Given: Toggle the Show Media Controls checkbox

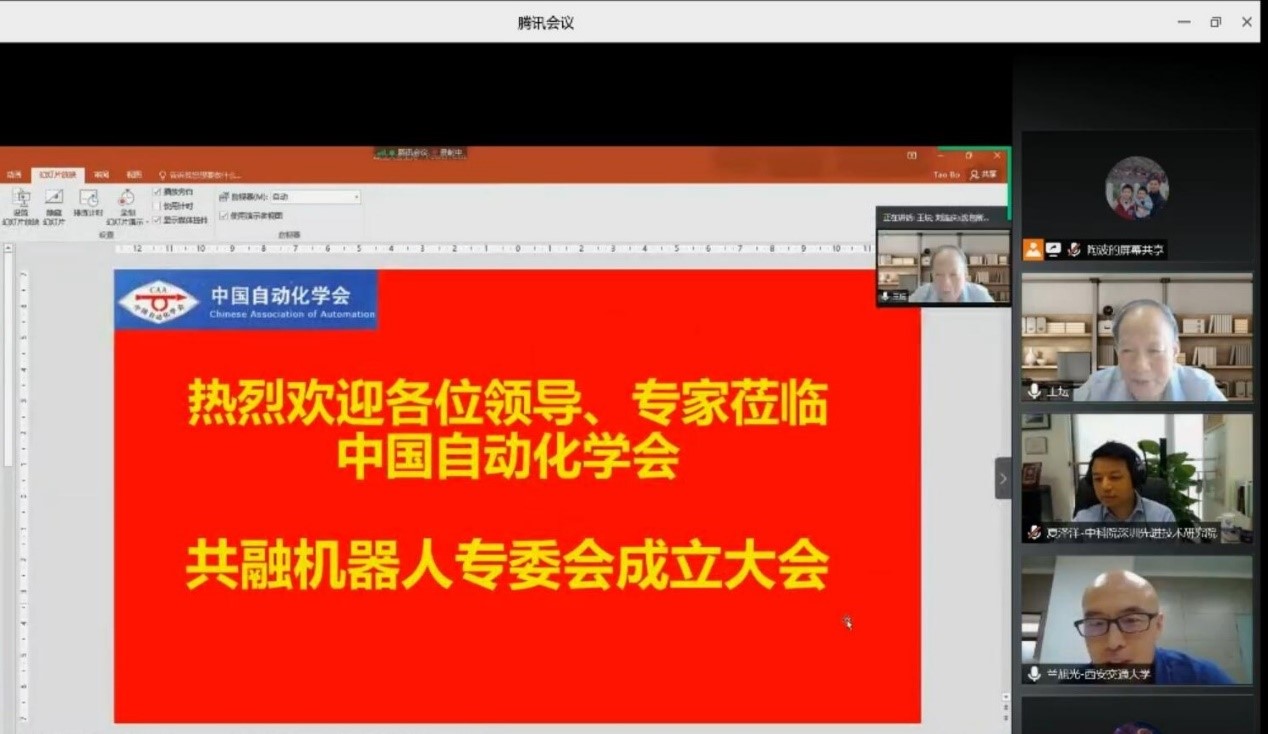Looking at the screenshot, I should 157,219.
